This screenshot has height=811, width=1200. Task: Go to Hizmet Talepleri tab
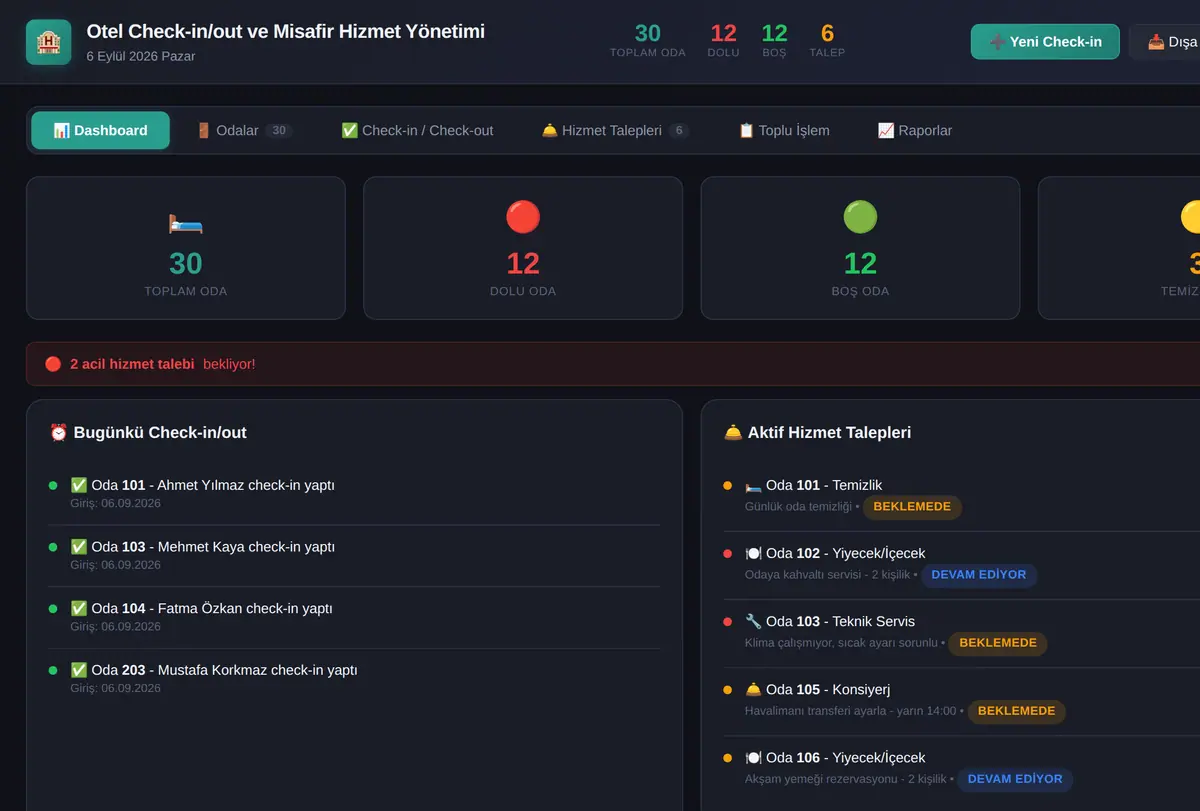tap(615, 130)
